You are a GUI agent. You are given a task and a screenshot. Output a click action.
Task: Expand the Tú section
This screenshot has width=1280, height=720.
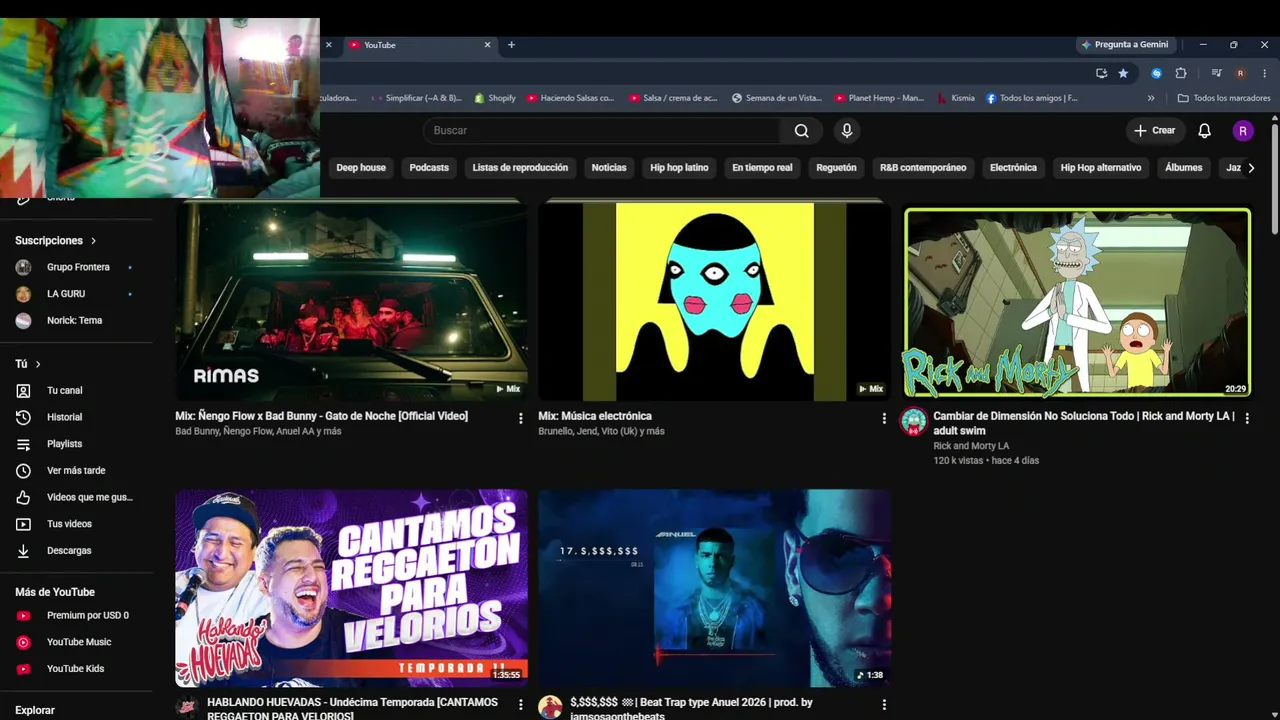pyautogui.click(x=28, y=364)
